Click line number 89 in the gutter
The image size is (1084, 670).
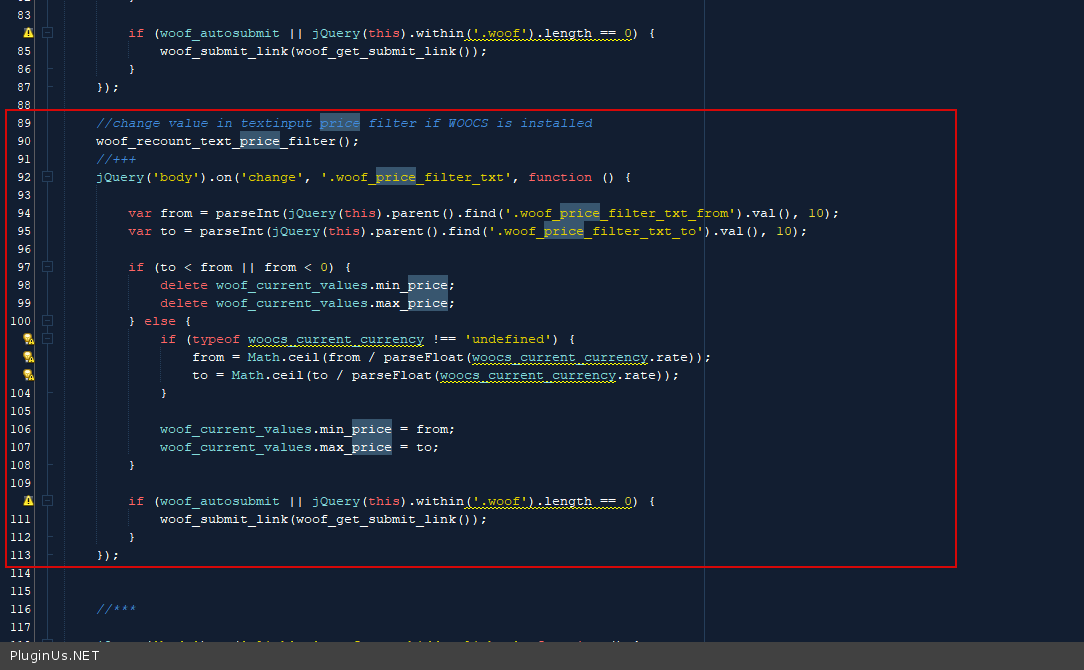coord(24,123)
